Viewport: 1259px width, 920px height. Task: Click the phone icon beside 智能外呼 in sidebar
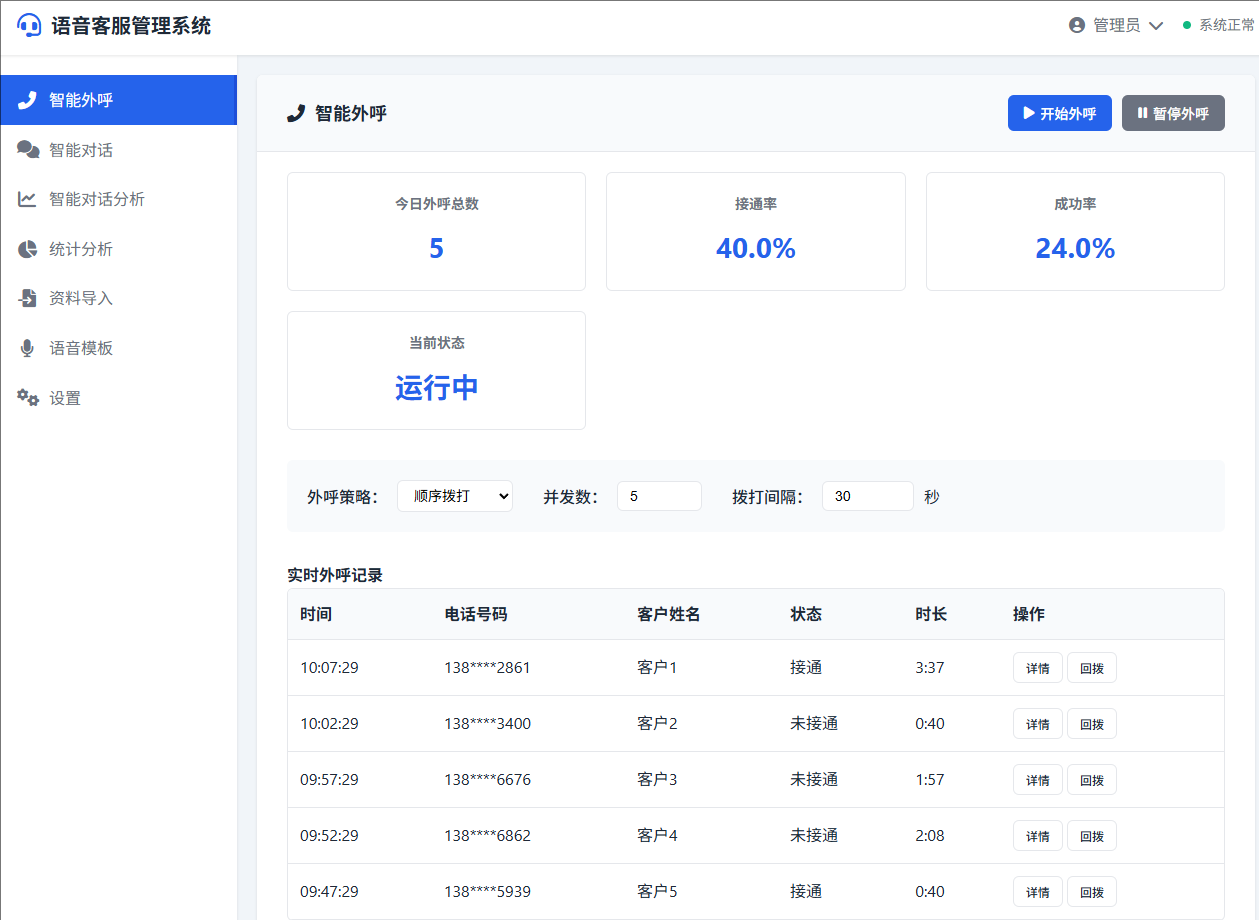pos(28,100)
